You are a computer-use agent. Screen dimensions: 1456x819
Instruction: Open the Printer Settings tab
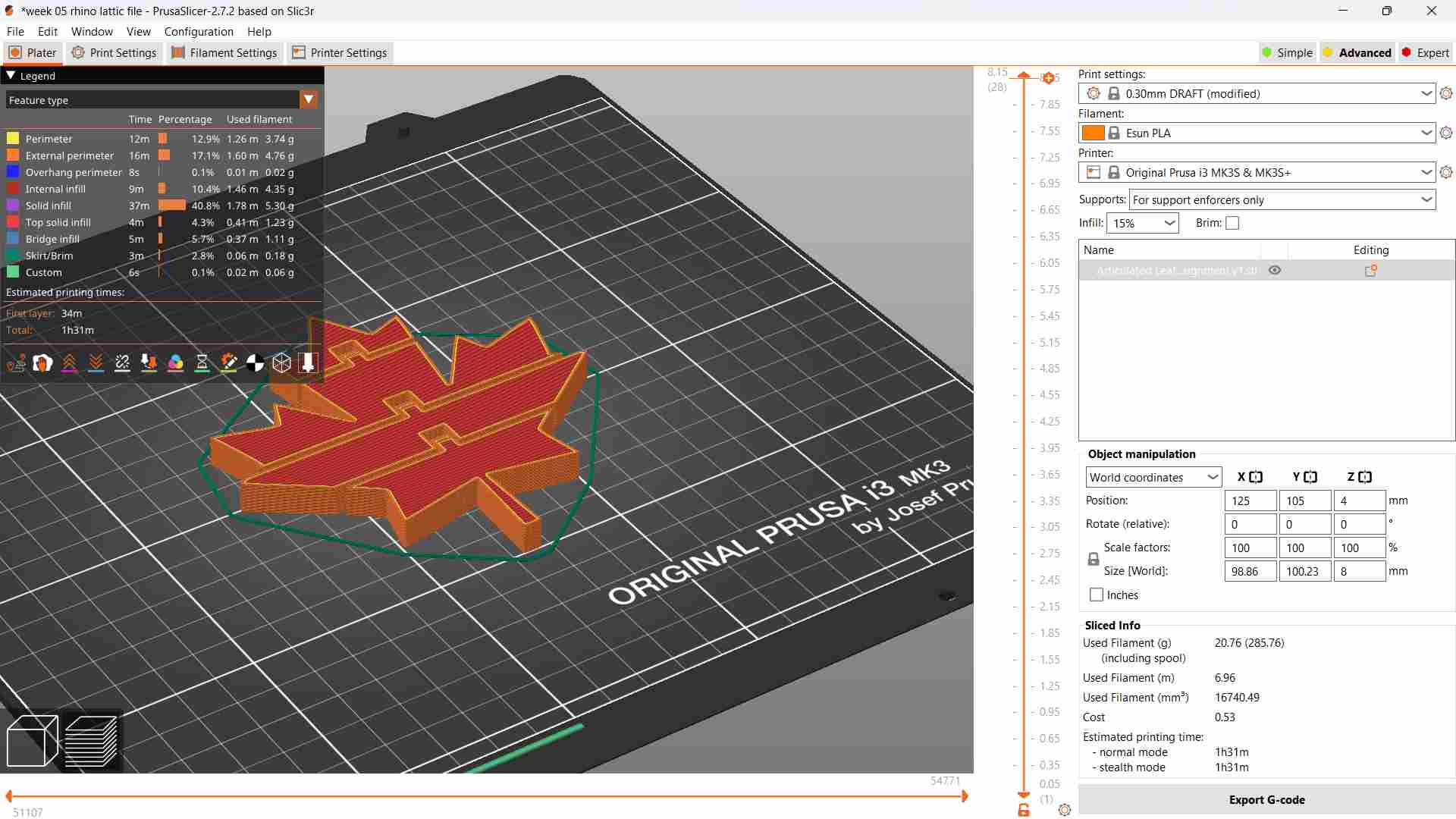(339, 53)
